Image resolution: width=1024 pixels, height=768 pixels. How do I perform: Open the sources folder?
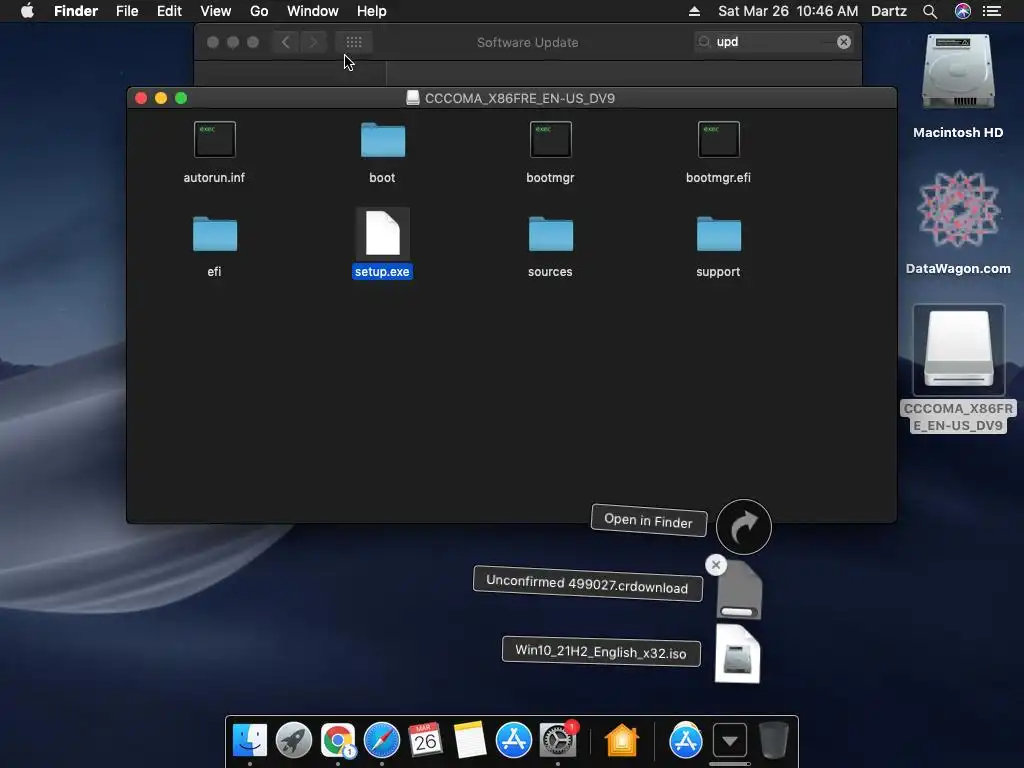(551, 234)
